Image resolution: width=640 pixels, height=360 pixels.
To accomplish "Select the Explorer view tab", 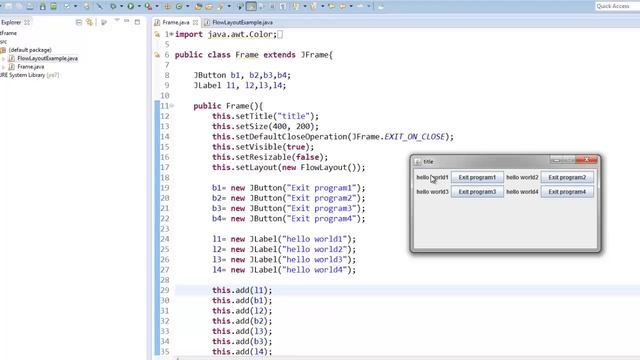I will [x=11, y=22].
